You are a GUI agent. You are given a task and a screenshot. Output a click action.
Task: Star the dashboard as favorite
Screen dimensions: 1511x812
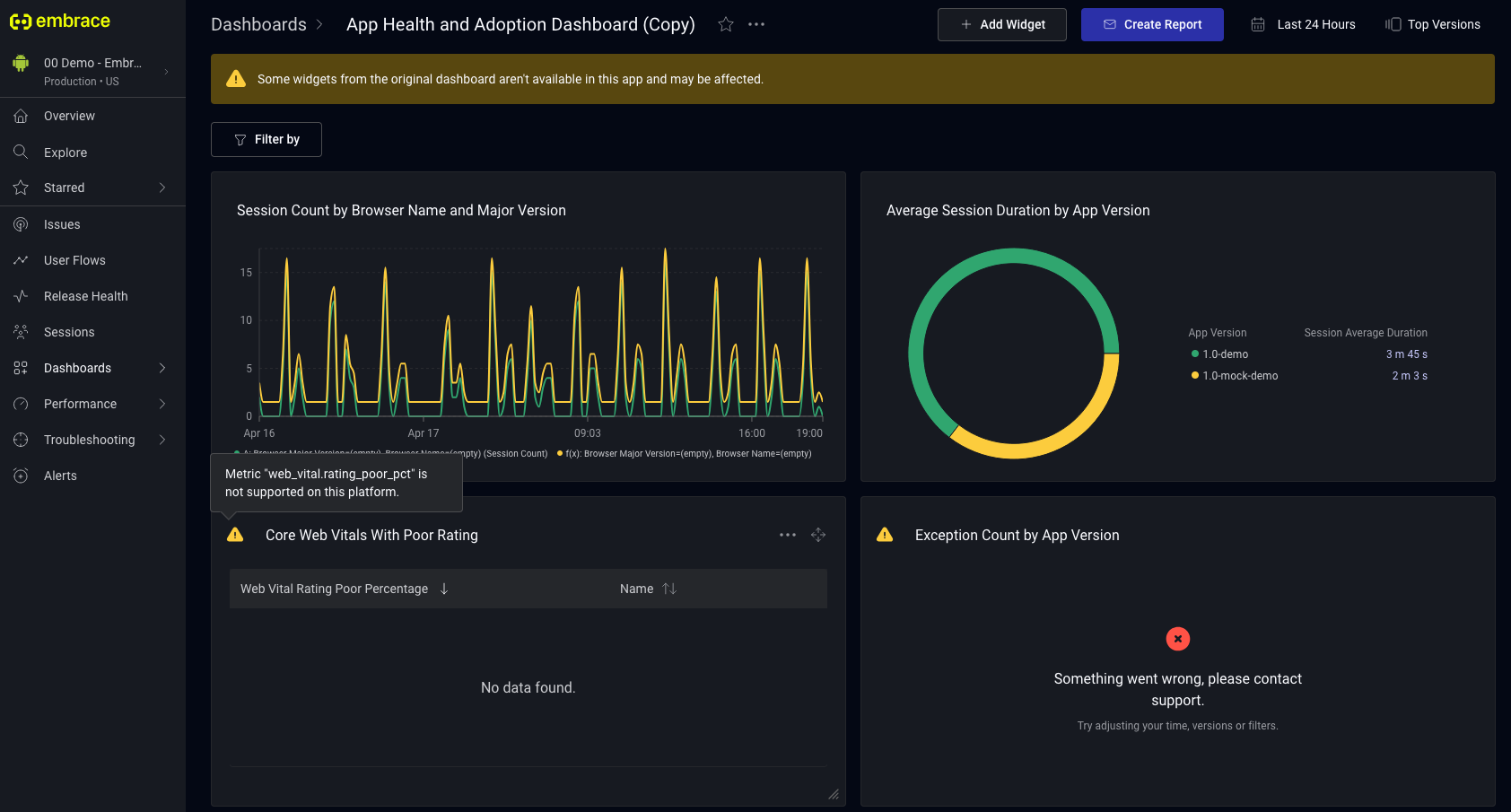click(726, 25)
